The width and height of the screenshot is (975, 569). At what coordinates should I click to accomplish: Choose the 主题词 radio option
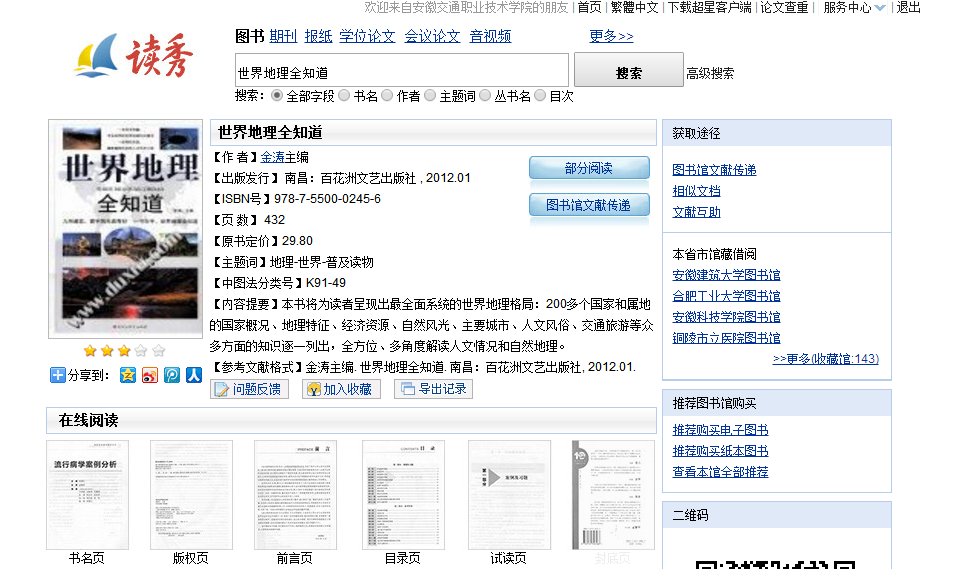[430, 96]
